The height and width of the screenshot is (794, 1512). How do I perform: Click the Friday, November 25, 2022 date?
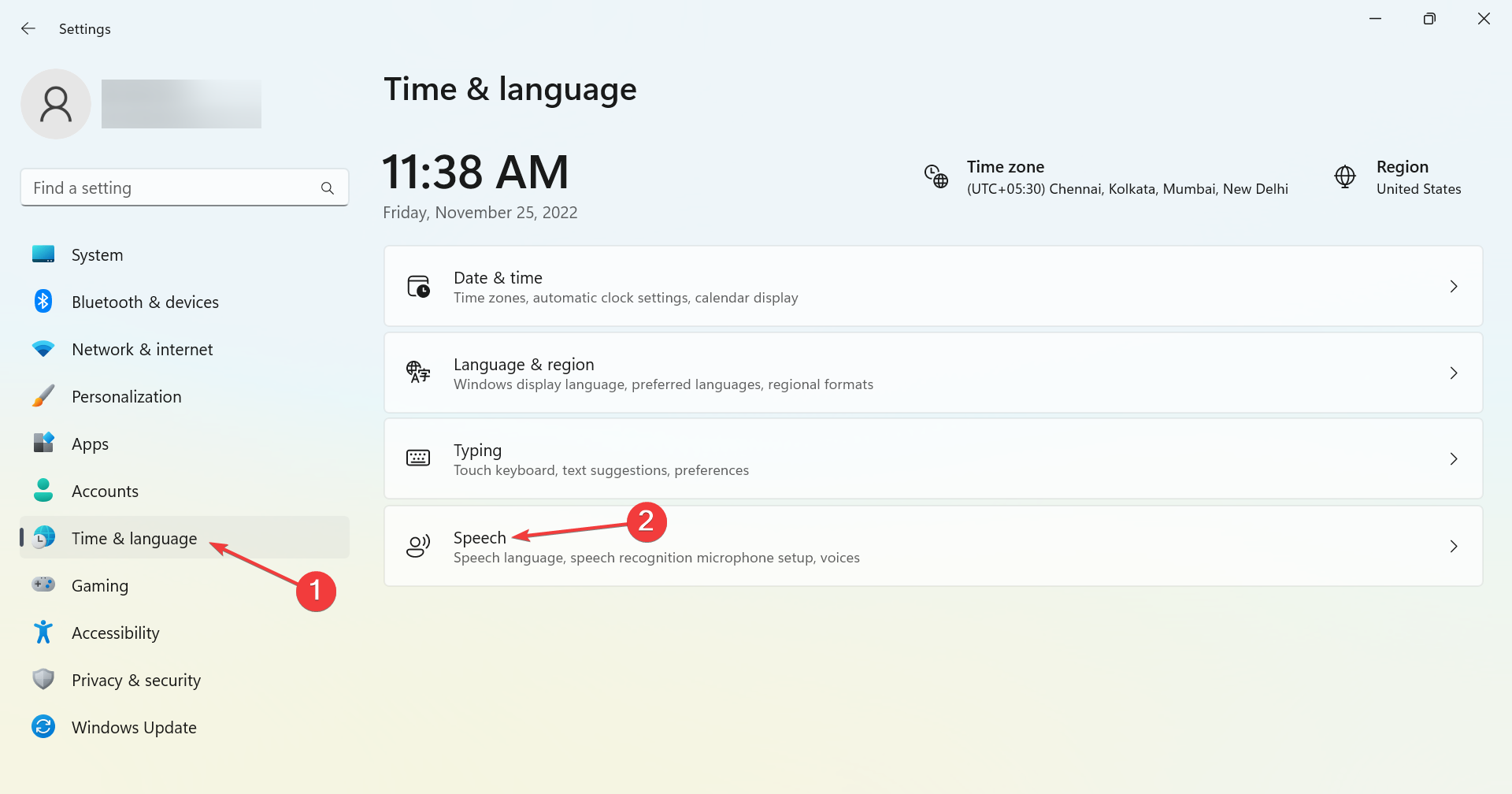(x=480, y=213)
